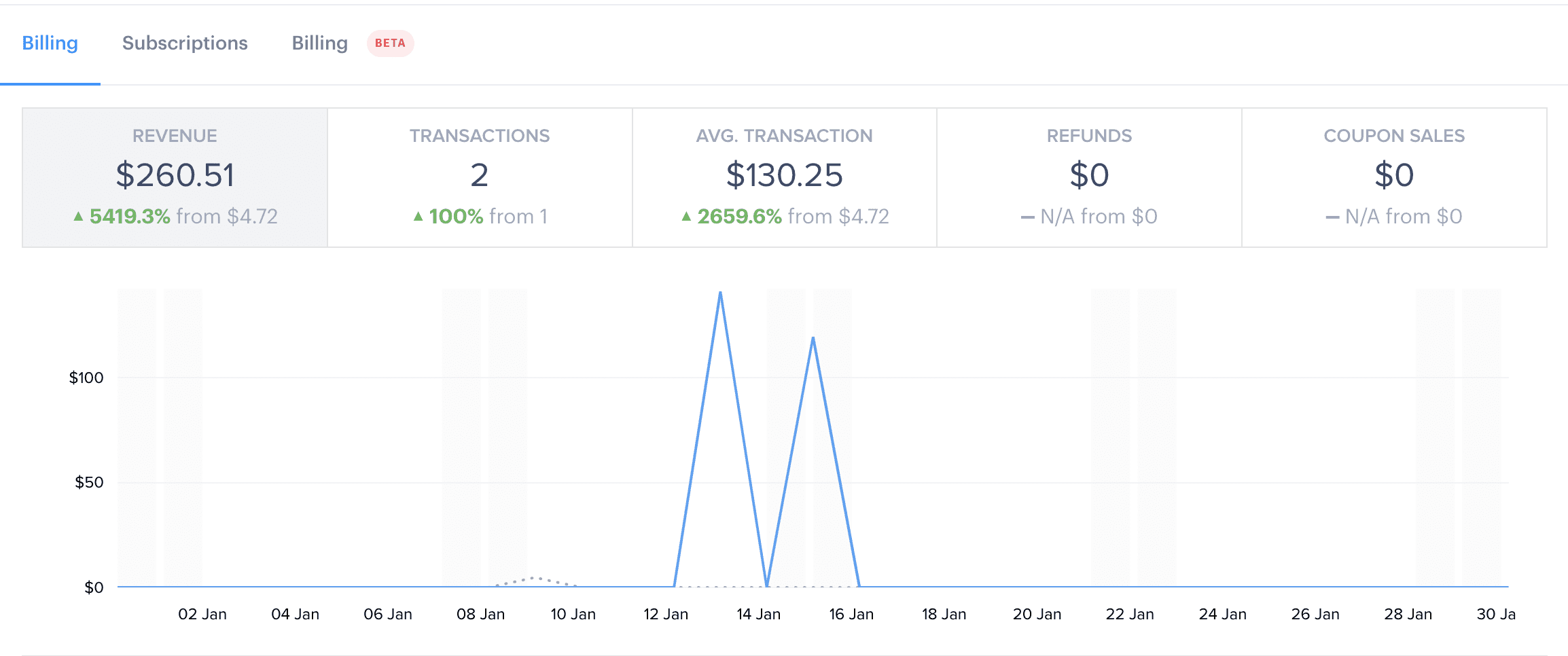
Task: Click the dash icon in Refunds card
Action: tap(1027, 217)
